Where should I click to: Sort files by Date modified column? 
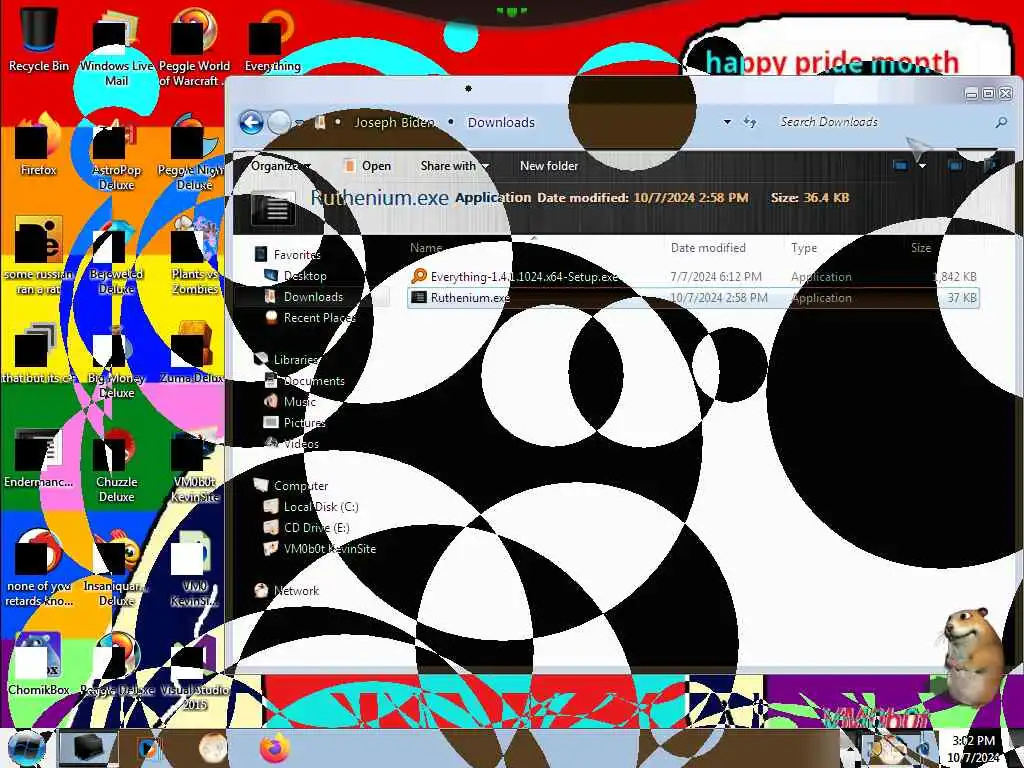[x=708, y=248]
